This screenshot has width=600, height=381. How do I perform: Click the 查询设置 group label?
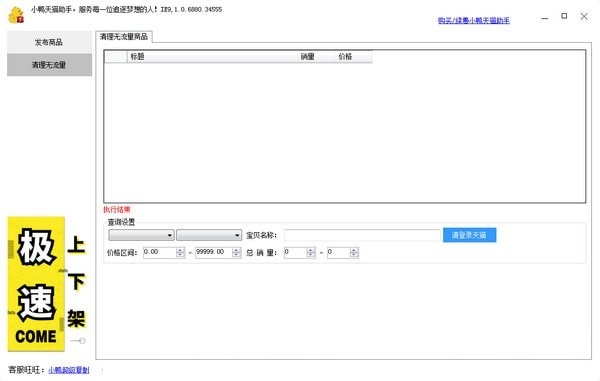coord(121,222)
